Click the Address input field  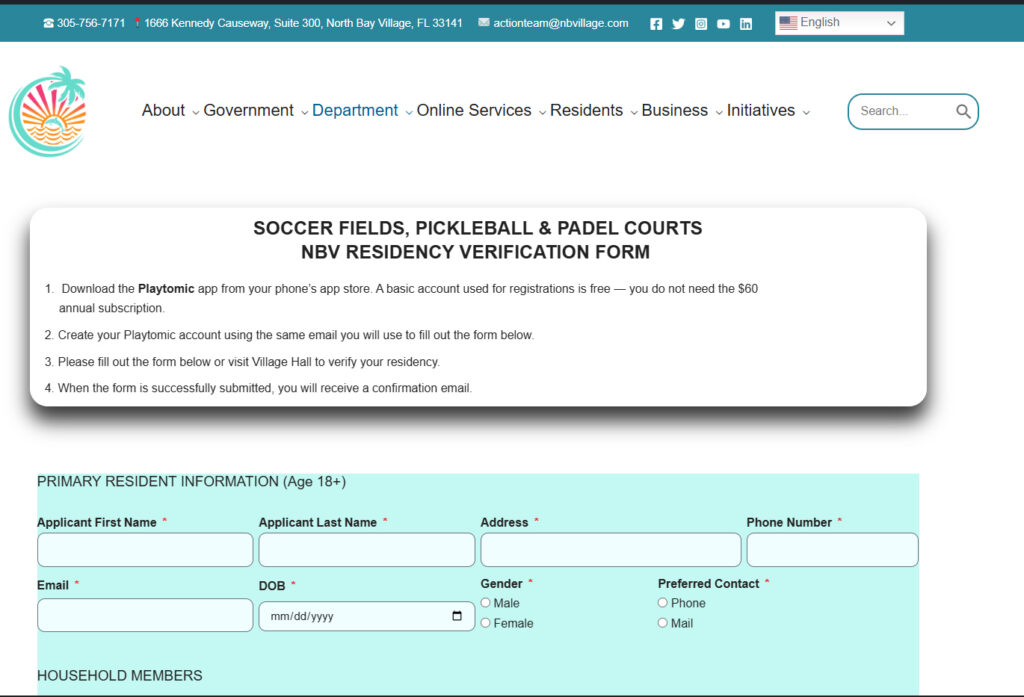[x=611, y=549]
